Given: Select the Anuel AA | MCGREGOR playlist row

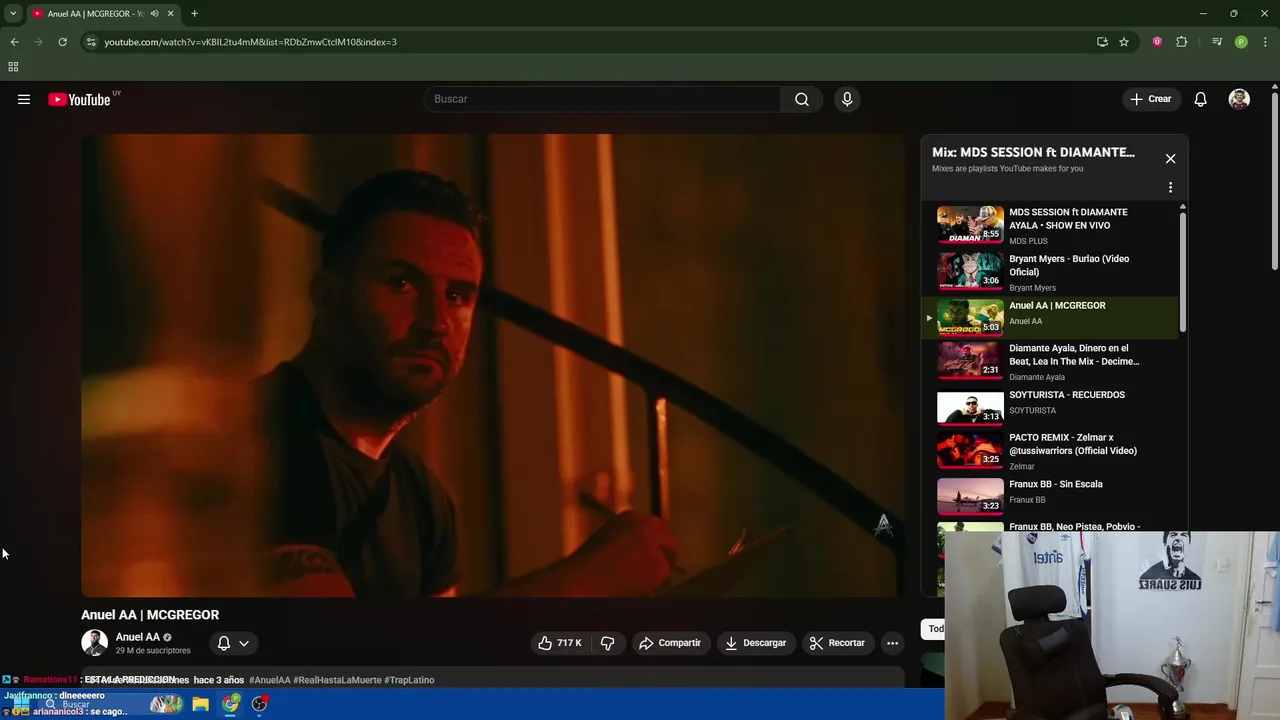Looking at the screenshot, I should pyautogui.click(x=1050, y=318).
